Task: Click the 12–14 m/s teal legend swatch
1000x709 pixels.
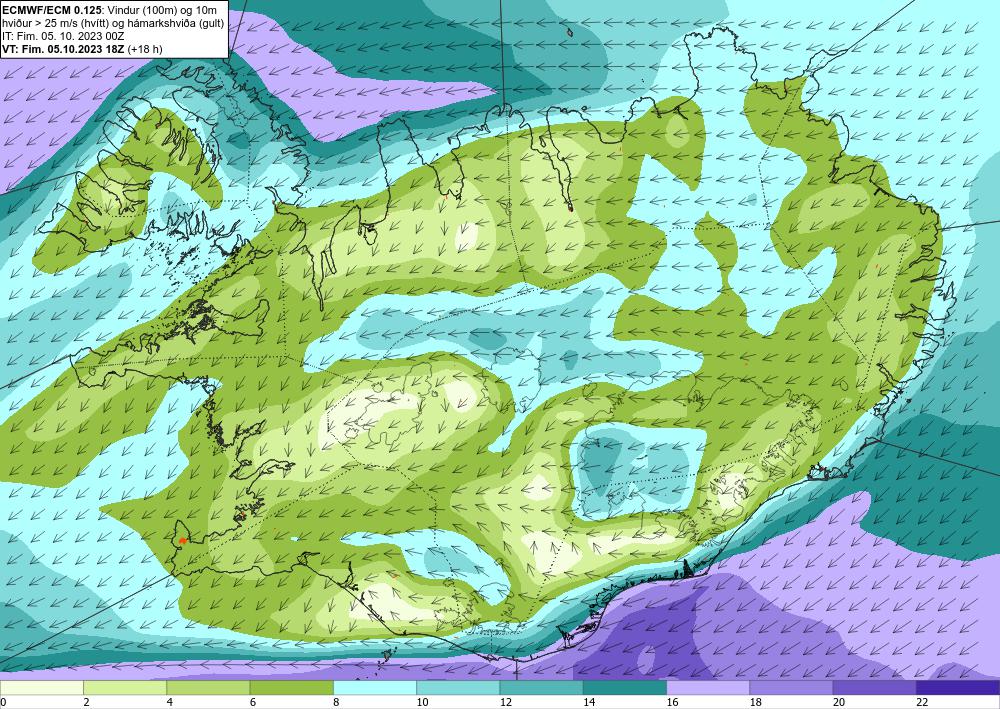Action: 541,688
